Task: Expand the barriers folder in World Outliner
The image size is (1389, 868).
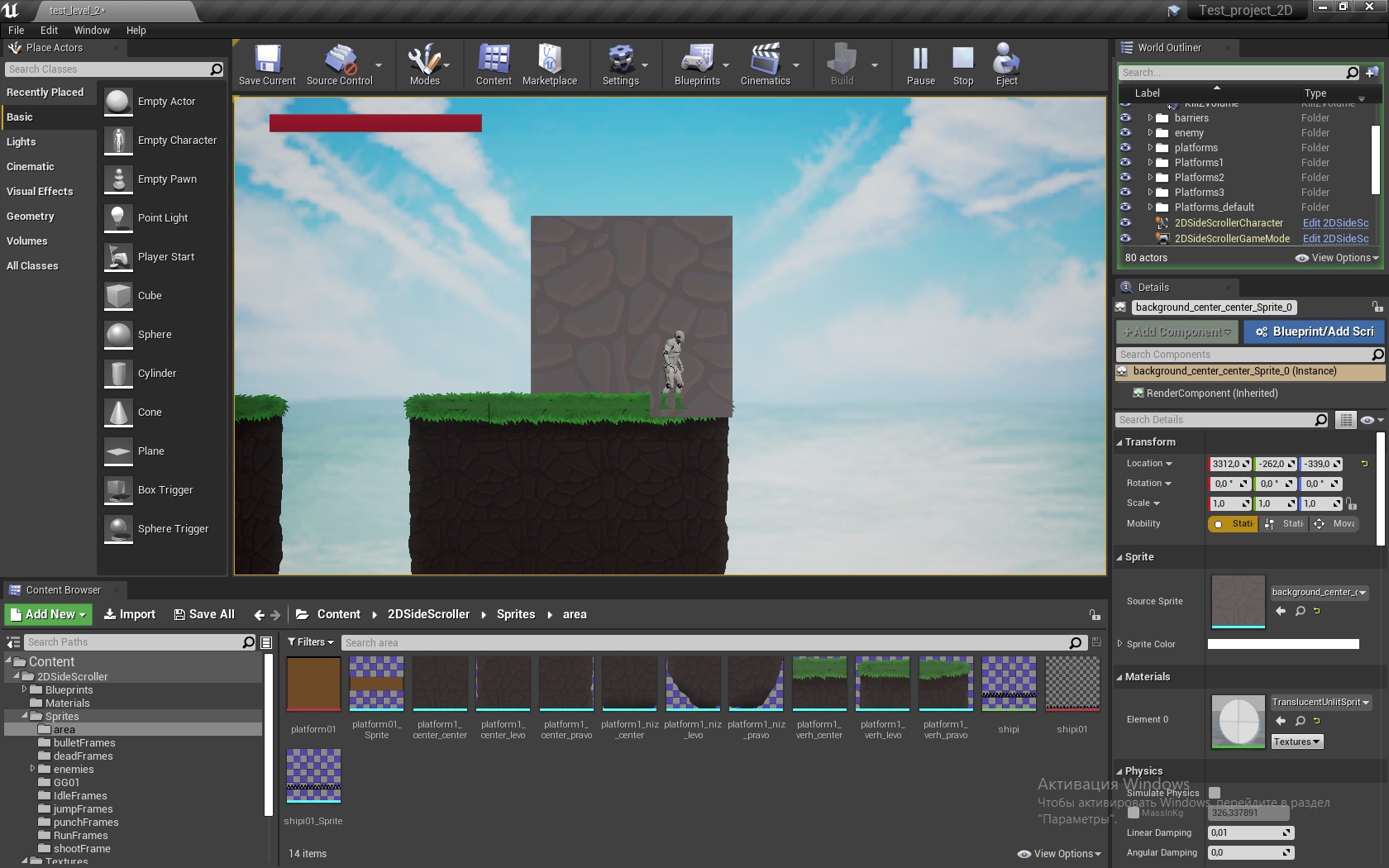Action: (x=1150, y=118)
